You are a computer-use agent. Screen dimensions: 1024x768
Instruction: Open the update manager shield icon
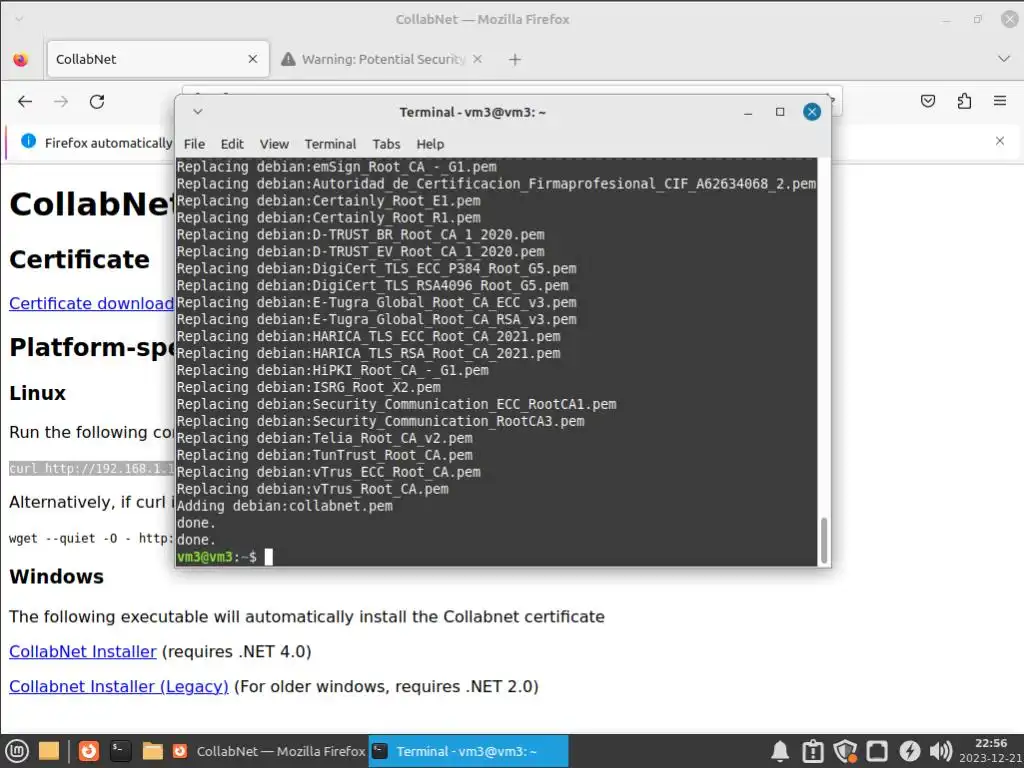pos(844,752)
